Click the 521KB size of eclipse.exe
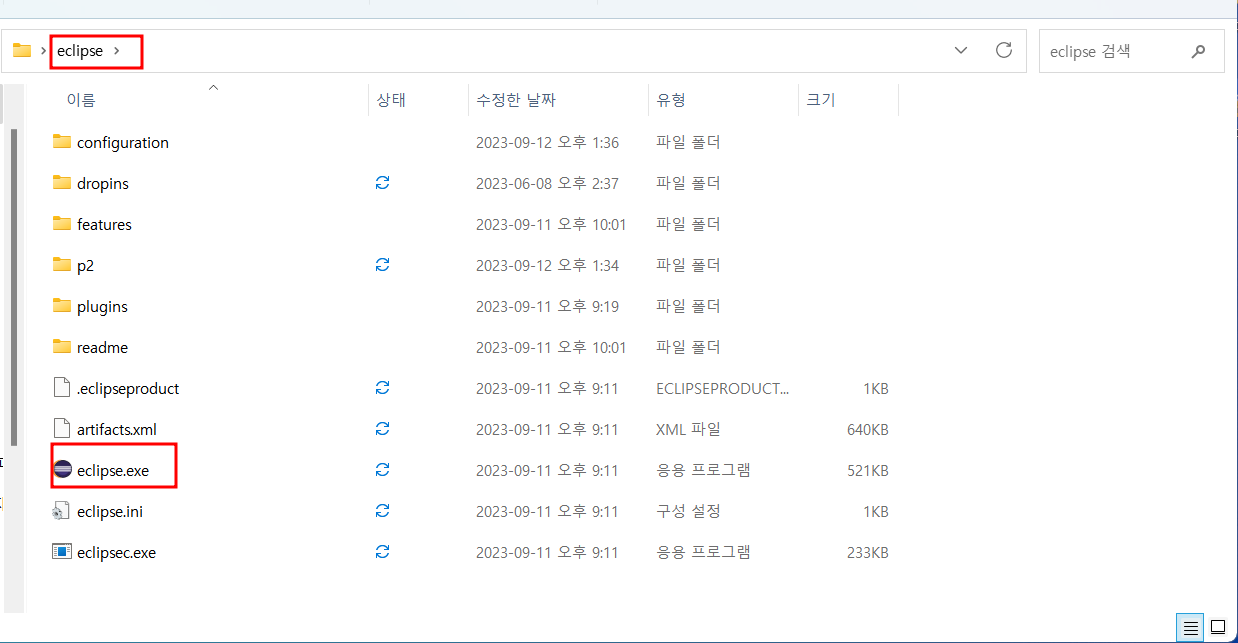 [868, 471]
